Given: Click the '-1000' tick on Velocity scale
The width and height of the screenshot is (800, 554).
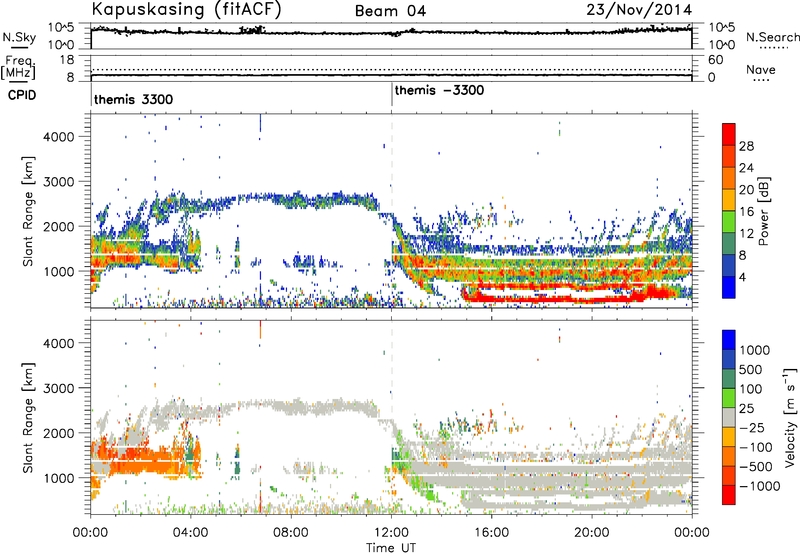Looking at the screenshot, I should pyautogui.click(x=759, y=486).
